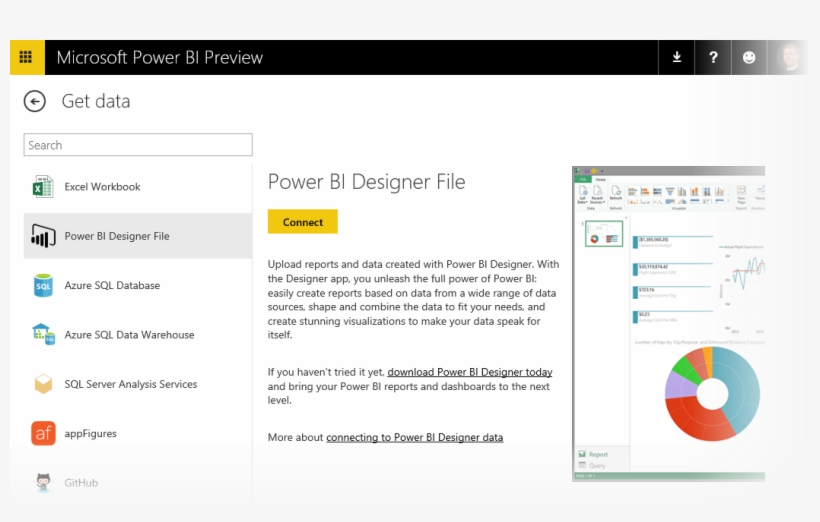820x522 pixels.
Task: Click the Azure SQL Database cylinder icon
Action: (x=43, y=285)
